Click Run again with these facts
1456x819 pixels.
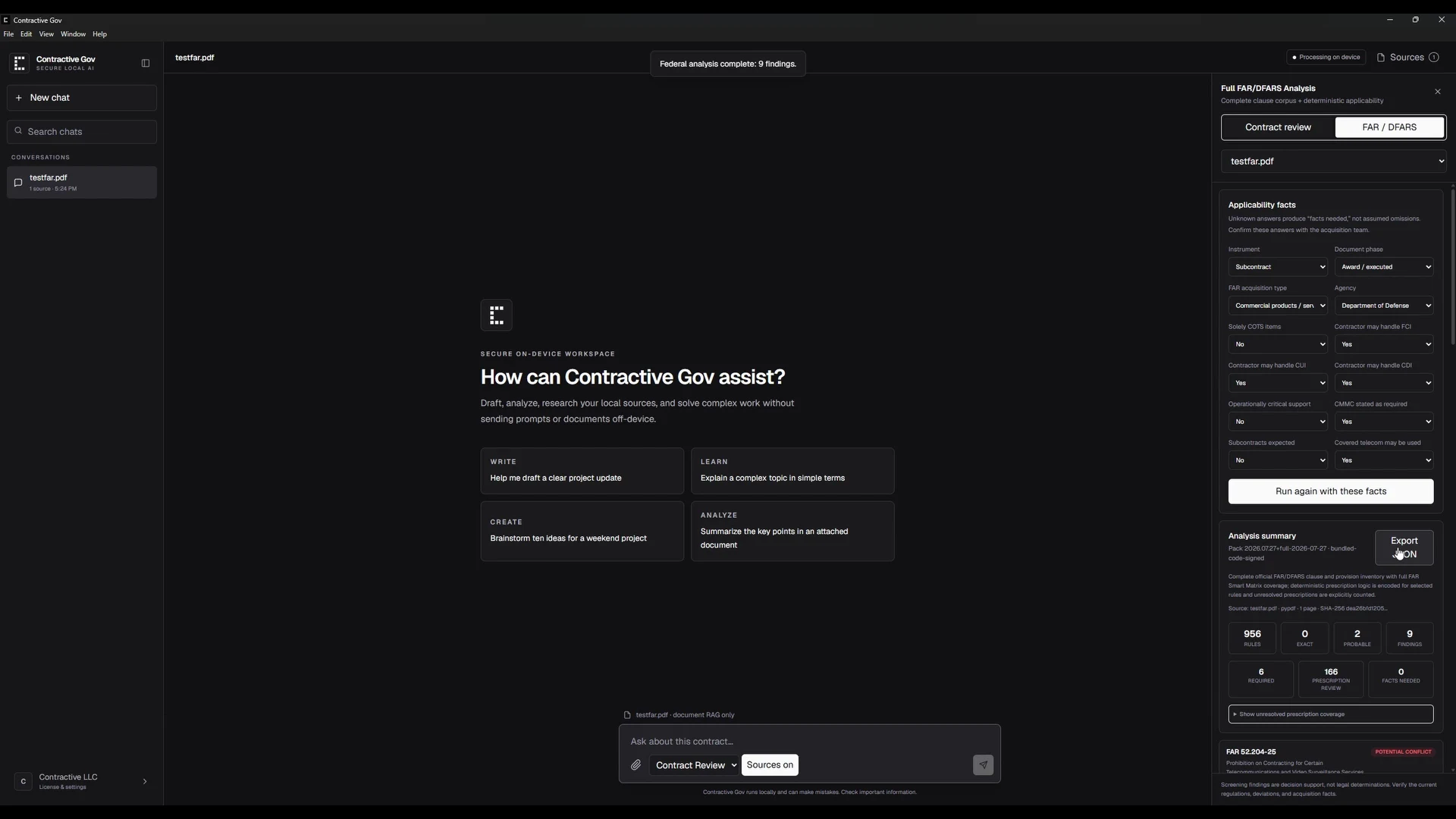coord(1331,491)
